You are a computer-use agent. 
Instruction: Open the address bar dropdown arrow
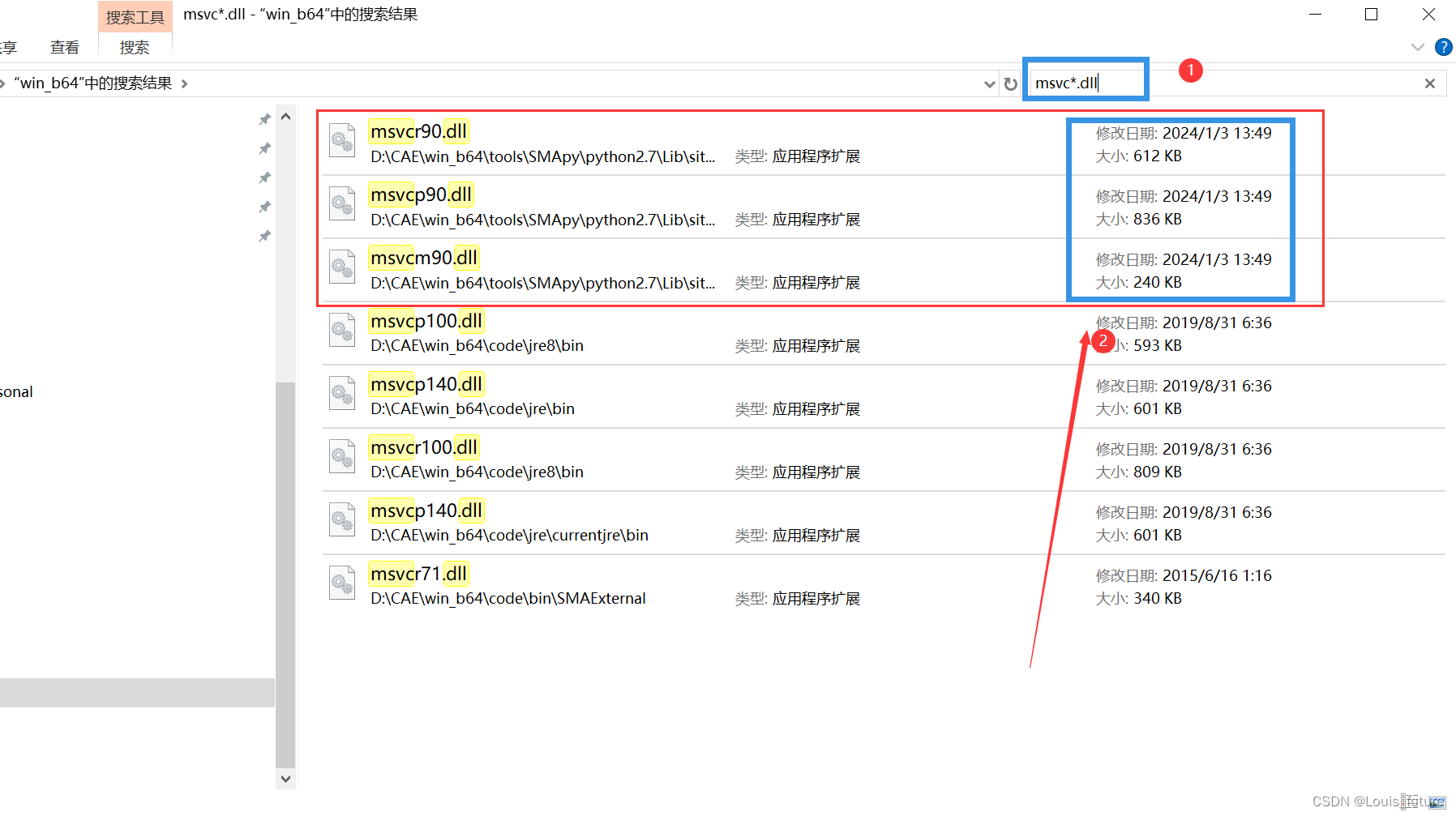(988, 83)
